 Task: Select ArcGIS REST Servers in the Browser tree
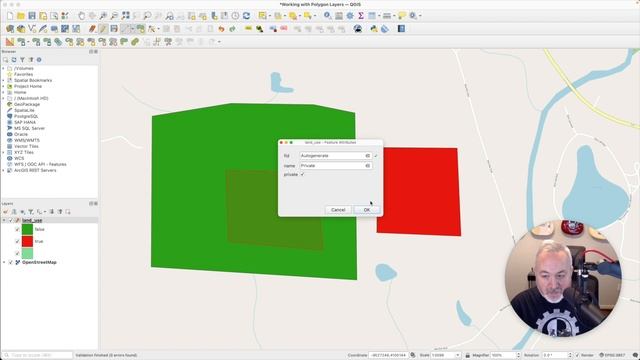[x=35, y=170]
